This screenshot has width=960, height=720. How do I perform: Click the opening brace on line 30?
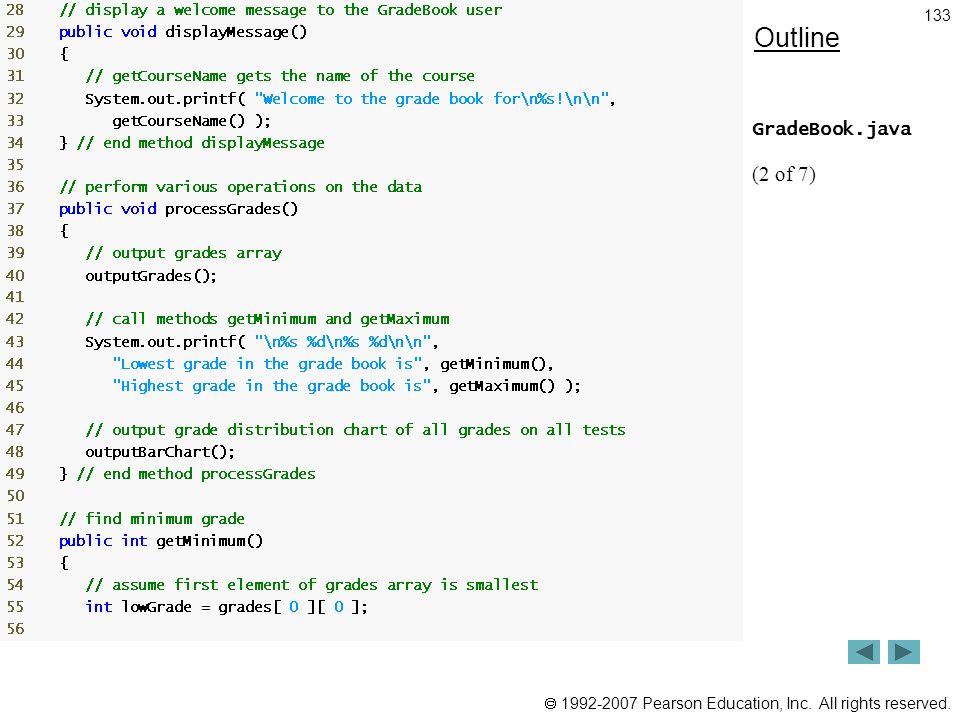click(64, 54)
